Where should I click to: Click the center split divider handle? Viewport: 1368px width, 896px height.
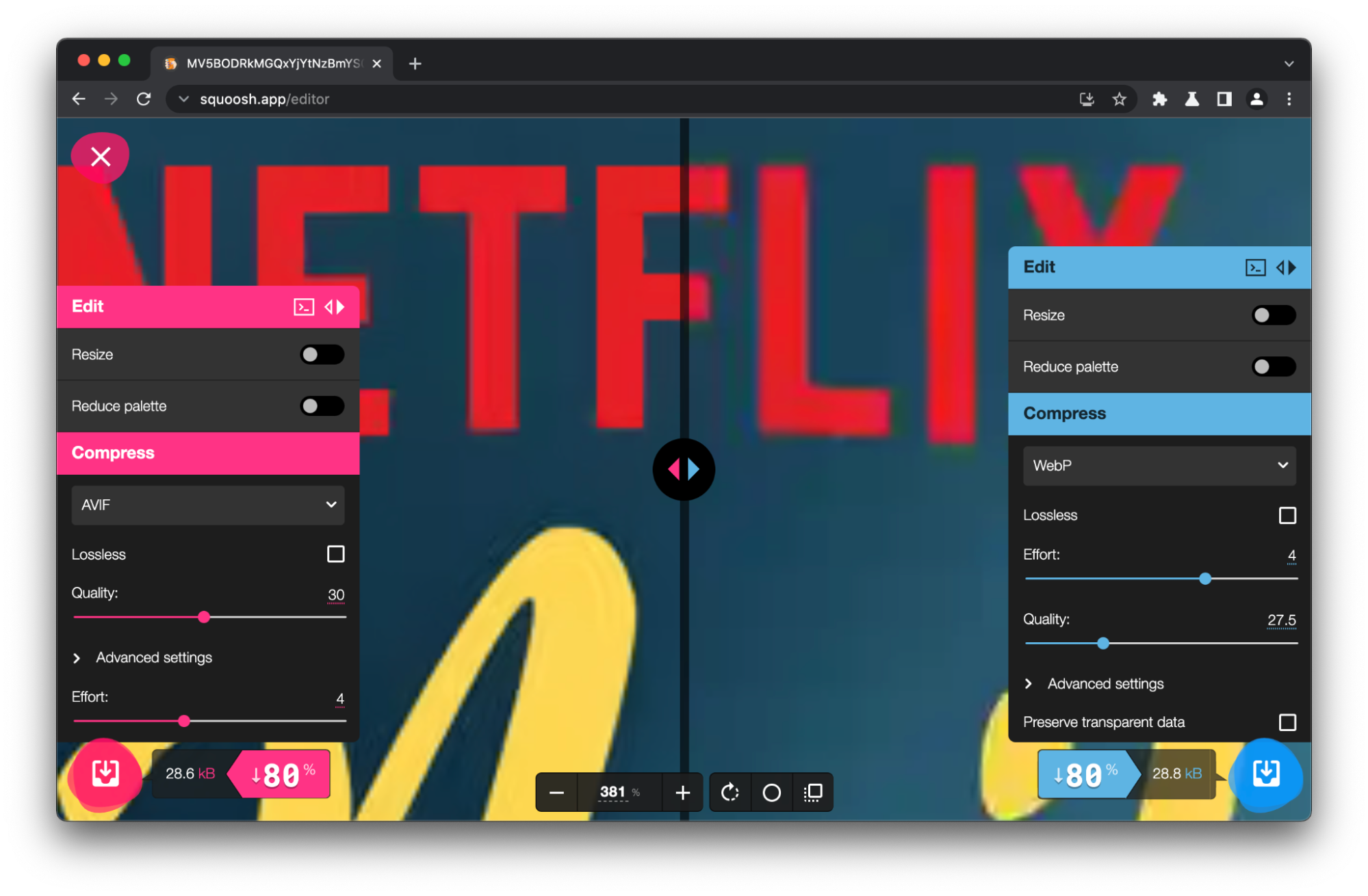tap(684, 469)
